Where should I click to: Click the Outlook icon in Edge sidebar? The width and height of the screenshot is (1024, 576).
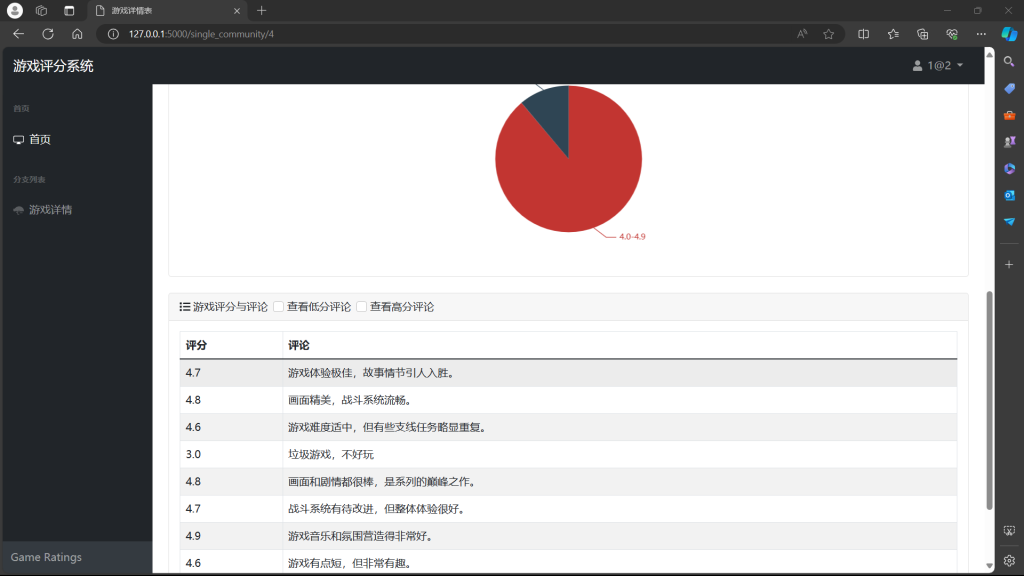tap(1009, 195)
